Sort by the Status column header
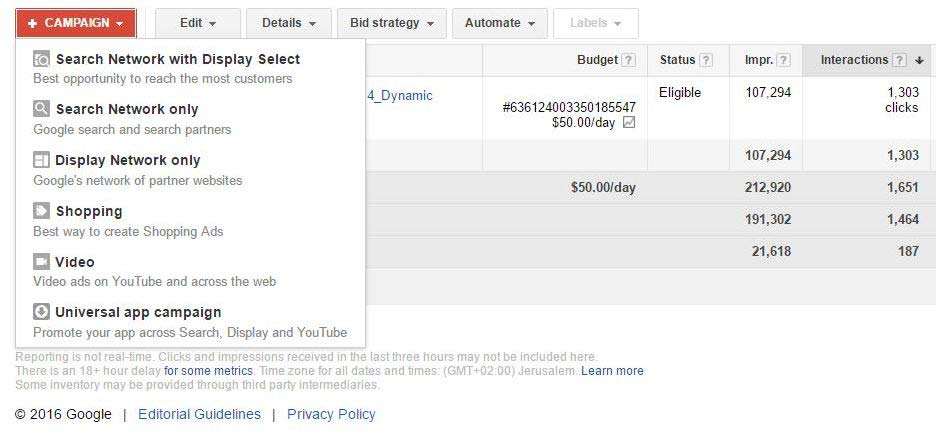Viewport: 936px width, 439px height. click(x=678, y=60)
